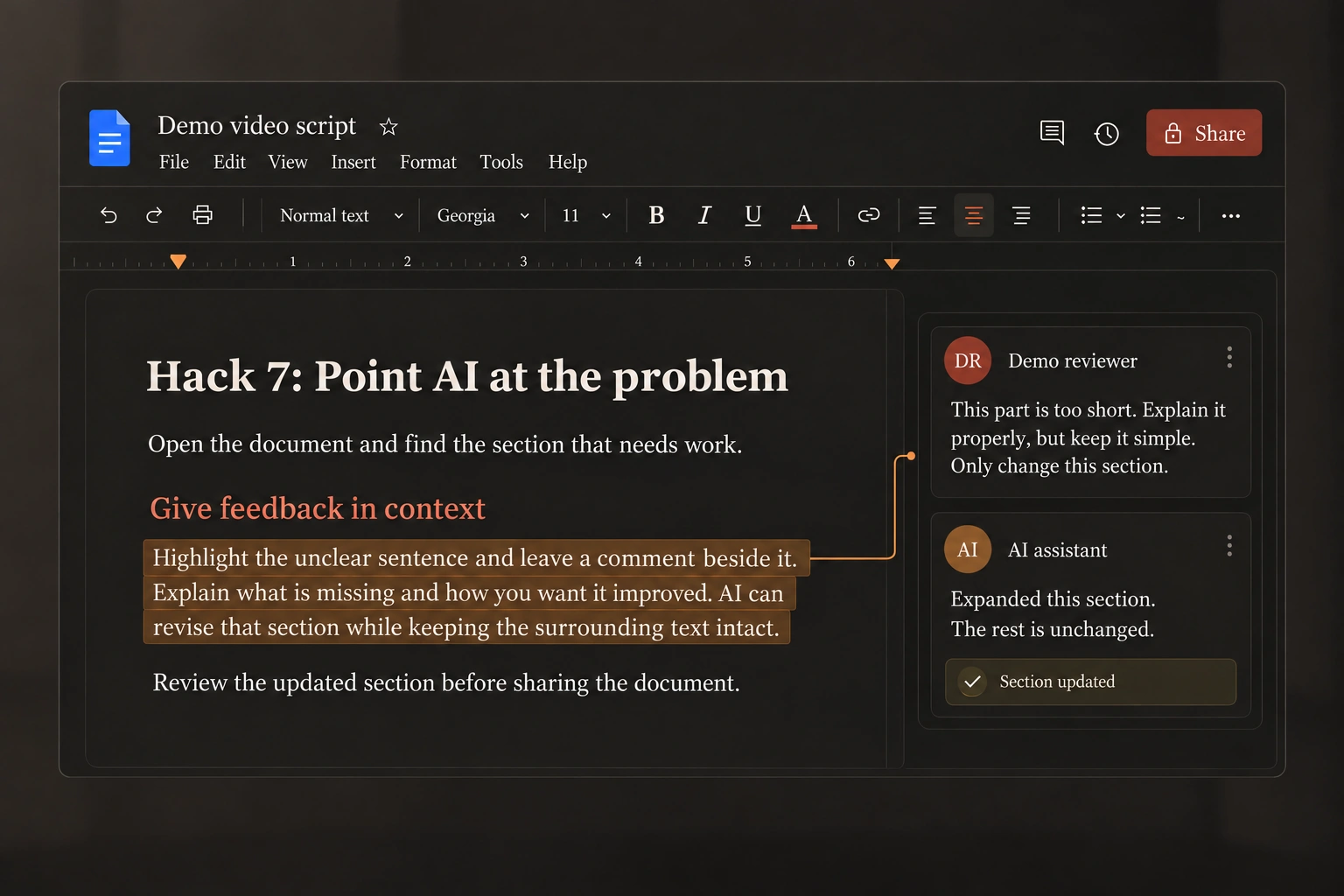
Task: Toggle bold formatting
Action: click(x=656, y=215)
